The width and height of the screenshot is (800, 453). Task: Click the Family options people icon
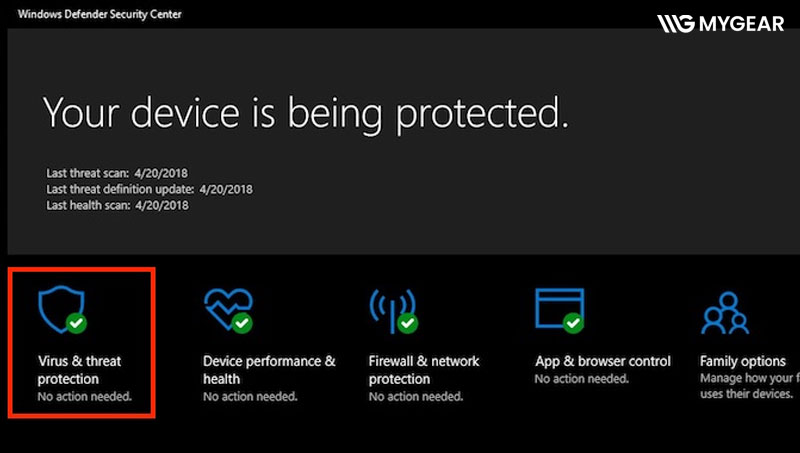(x=724, y=312)
